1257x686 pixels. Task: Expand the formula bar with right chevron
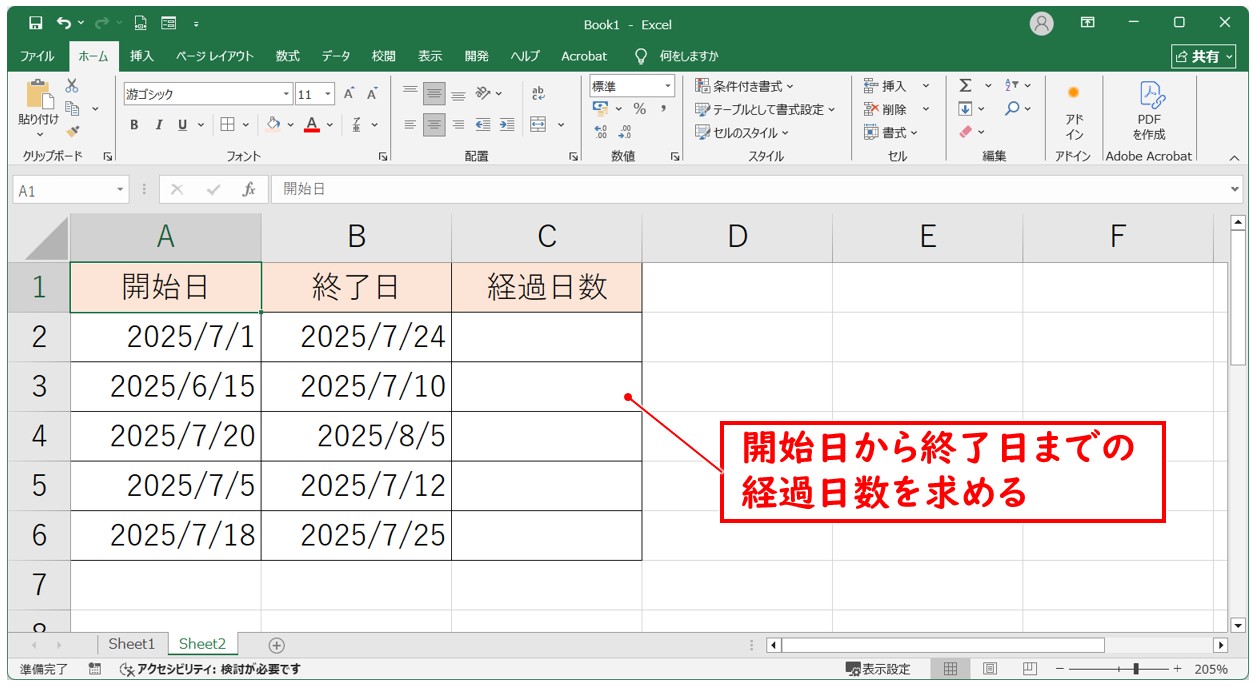pyautogui.click(x=1235, y=189)
